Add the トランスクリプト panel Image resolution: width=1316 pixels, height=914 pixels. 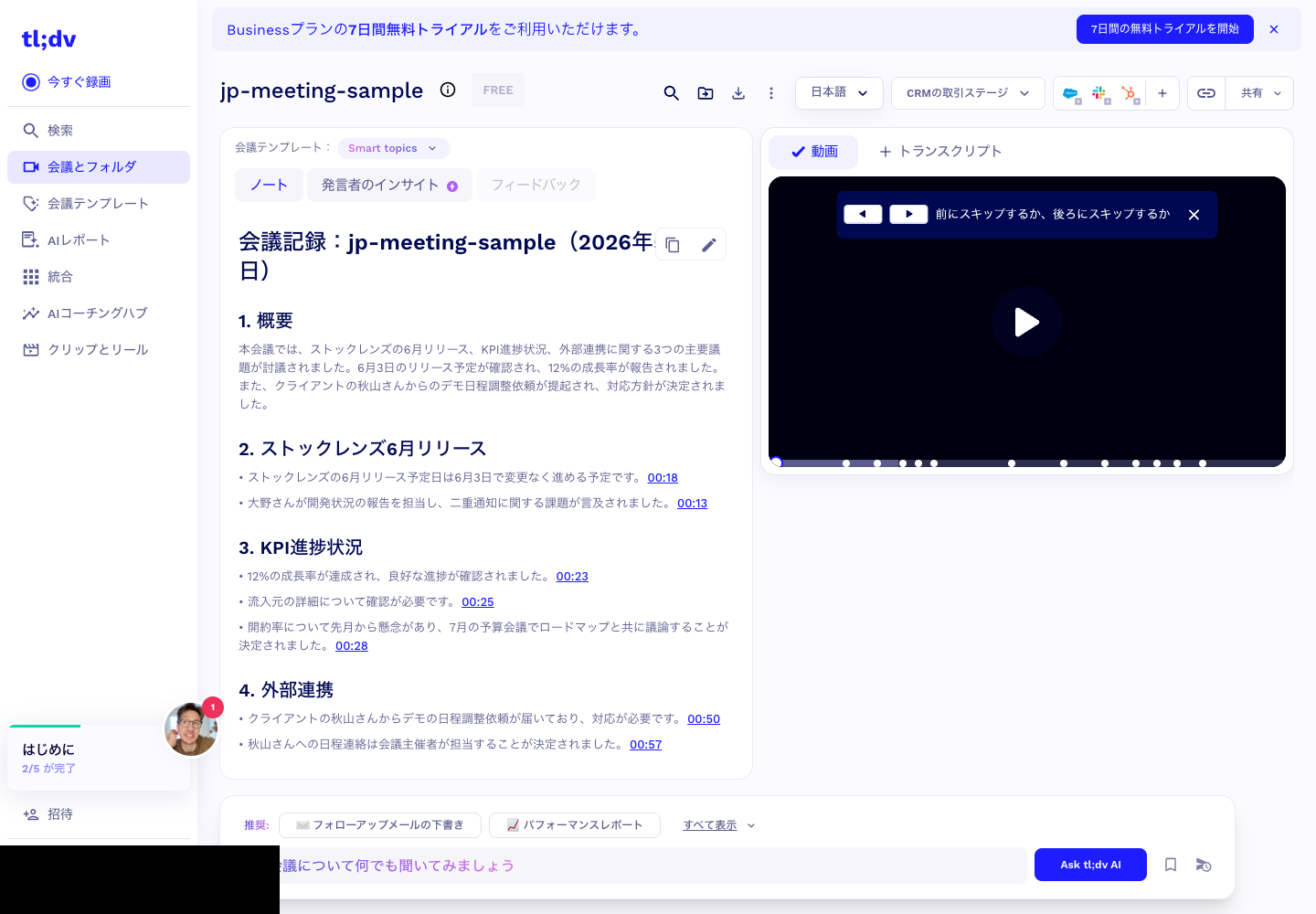940,152
